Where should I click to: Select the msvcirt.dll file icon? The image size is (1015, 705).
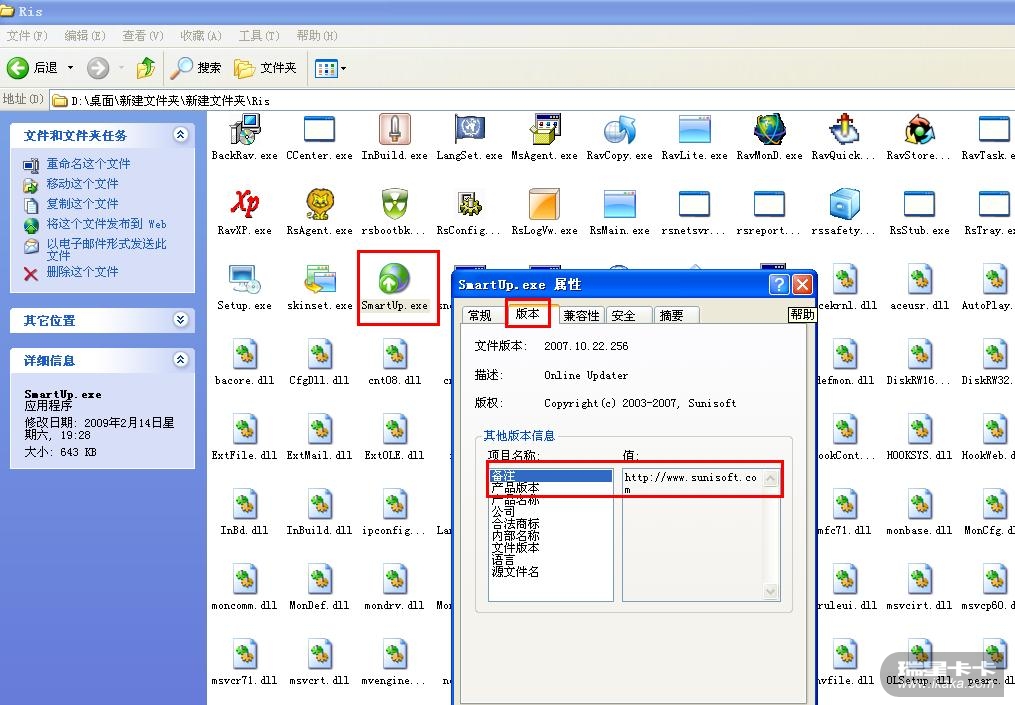click(919, 579)
